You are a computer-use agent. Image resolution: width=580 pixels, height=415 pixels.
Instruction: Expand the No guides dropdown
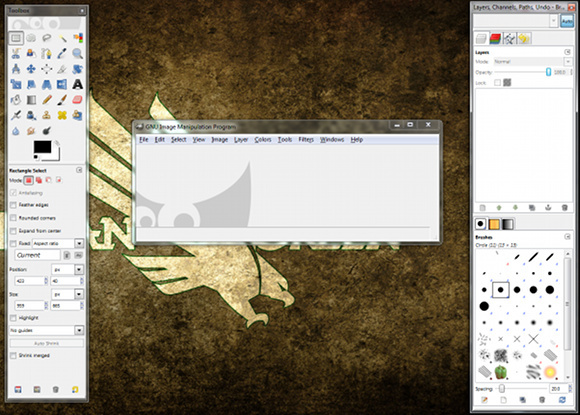(x=46, y=330)
